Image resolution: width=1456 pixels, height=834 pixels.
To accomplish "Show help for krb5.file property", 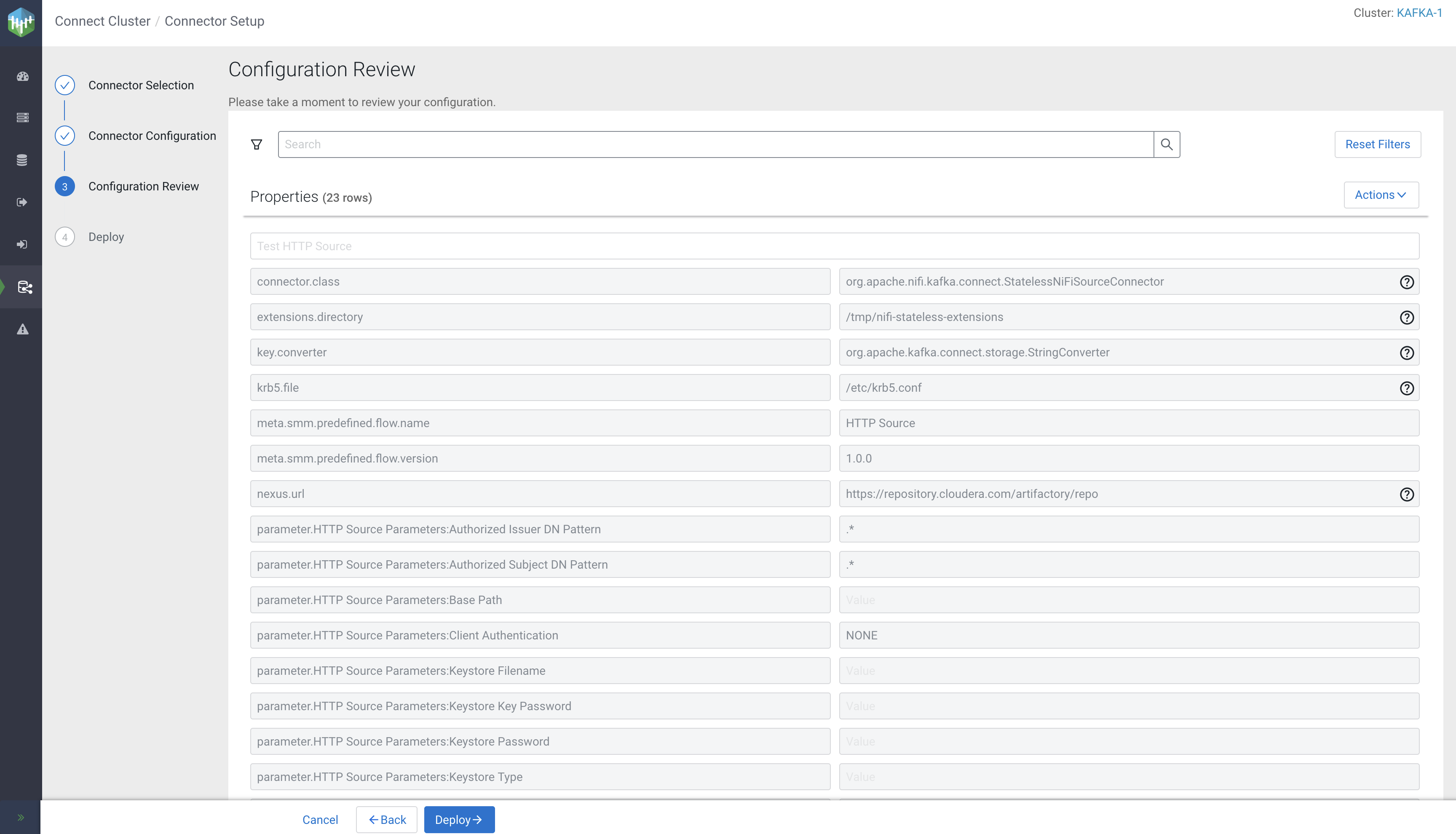I will (x=1406, y=388).
